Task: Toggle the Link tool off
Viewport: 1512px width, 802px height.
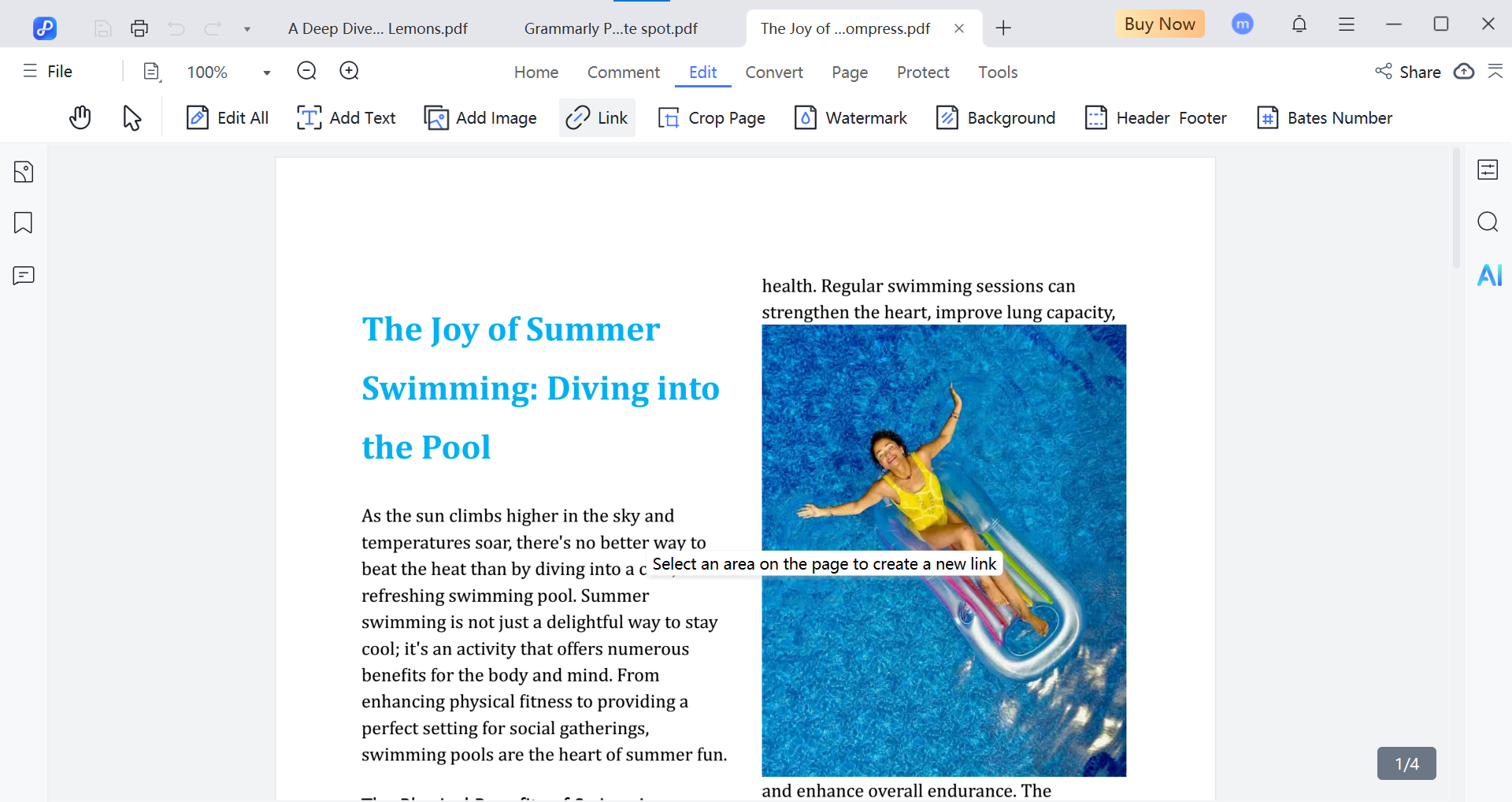Action: pos(597,118)
